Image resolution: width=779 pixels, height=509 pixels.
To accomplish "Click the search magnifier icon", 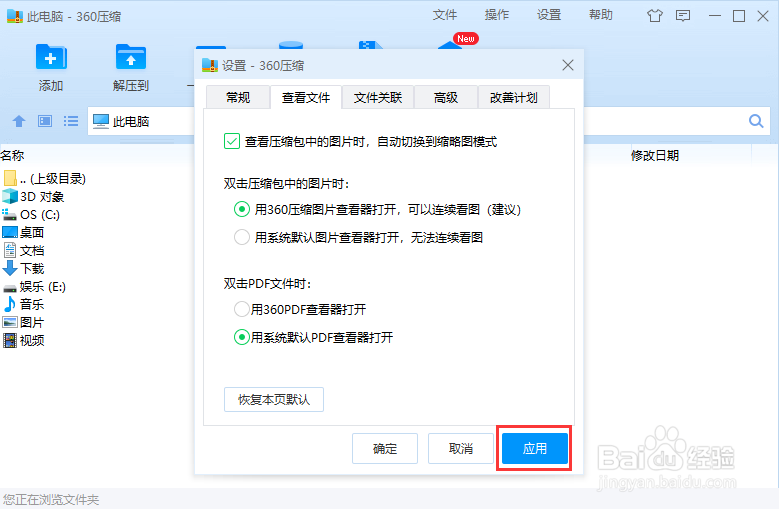I will (x=756, y=121).
